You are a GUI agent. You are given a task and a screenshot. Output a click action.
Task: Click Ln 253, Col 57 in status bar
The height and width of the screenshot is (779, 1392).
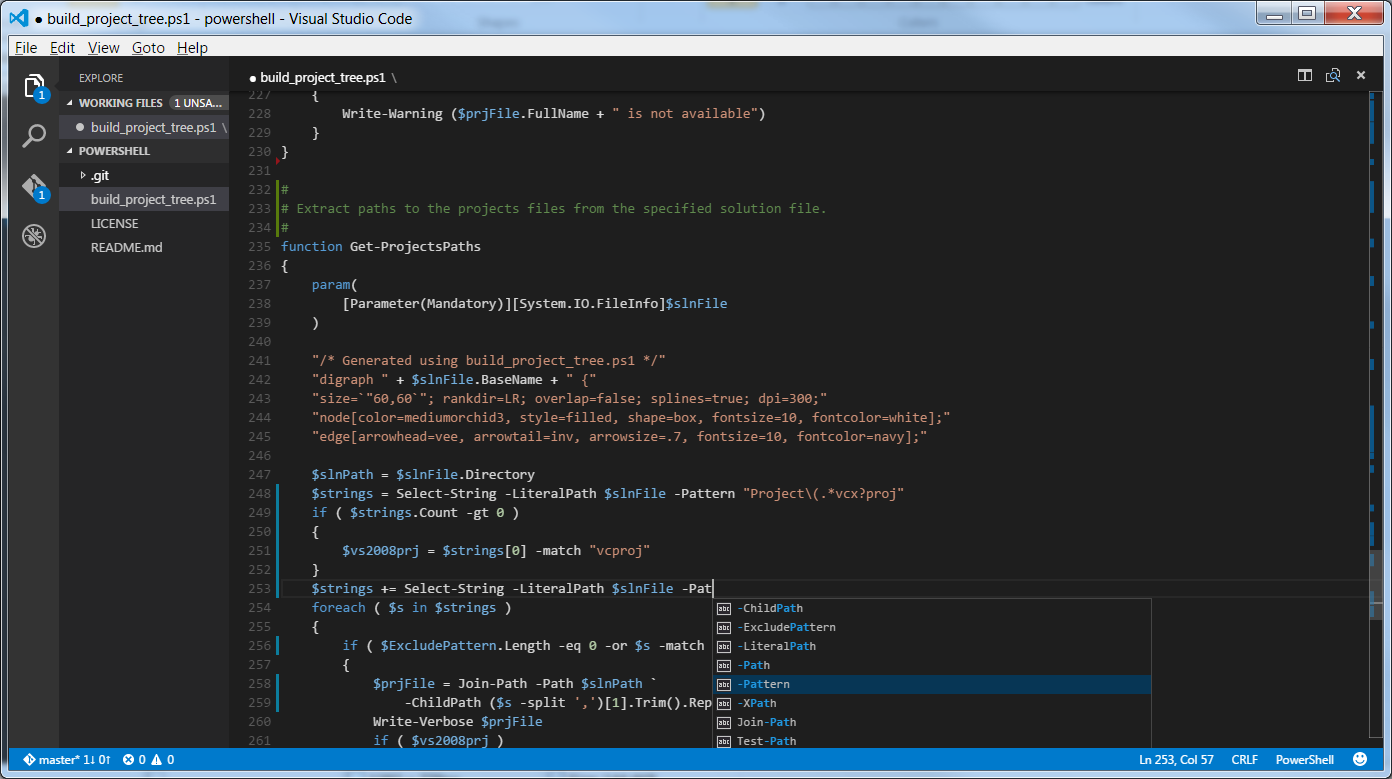[1176, 760]
